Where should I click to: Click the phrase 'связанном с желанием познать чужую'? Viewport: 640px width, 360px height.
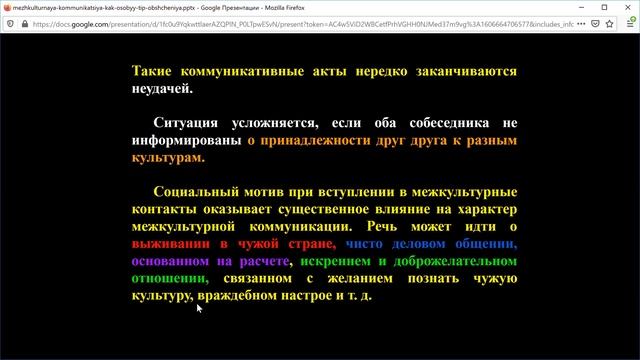pos(370,278)
